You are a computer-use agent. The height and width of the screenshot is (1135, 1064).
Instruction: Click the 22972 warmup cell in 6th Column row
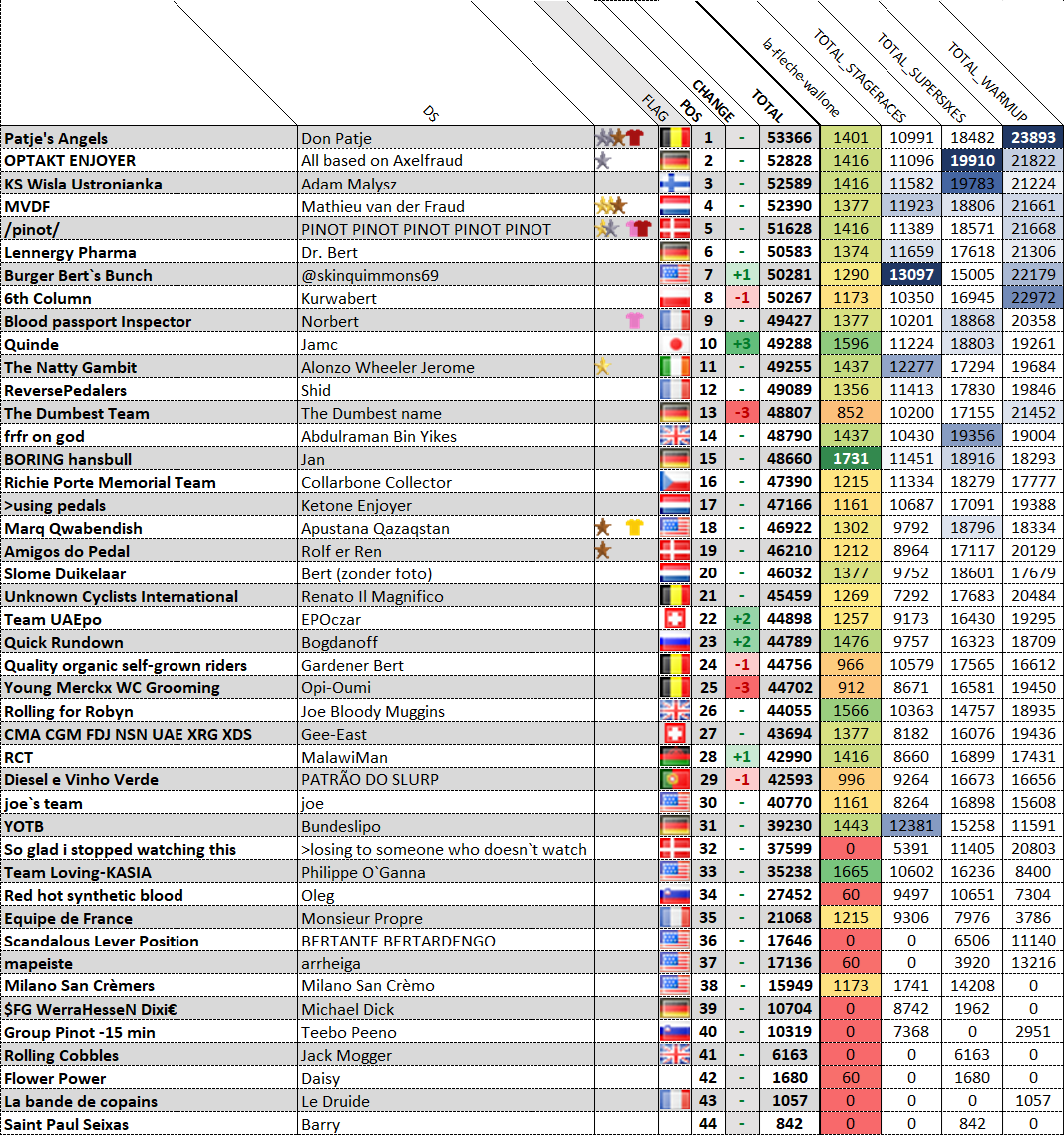click(1033, 297)
